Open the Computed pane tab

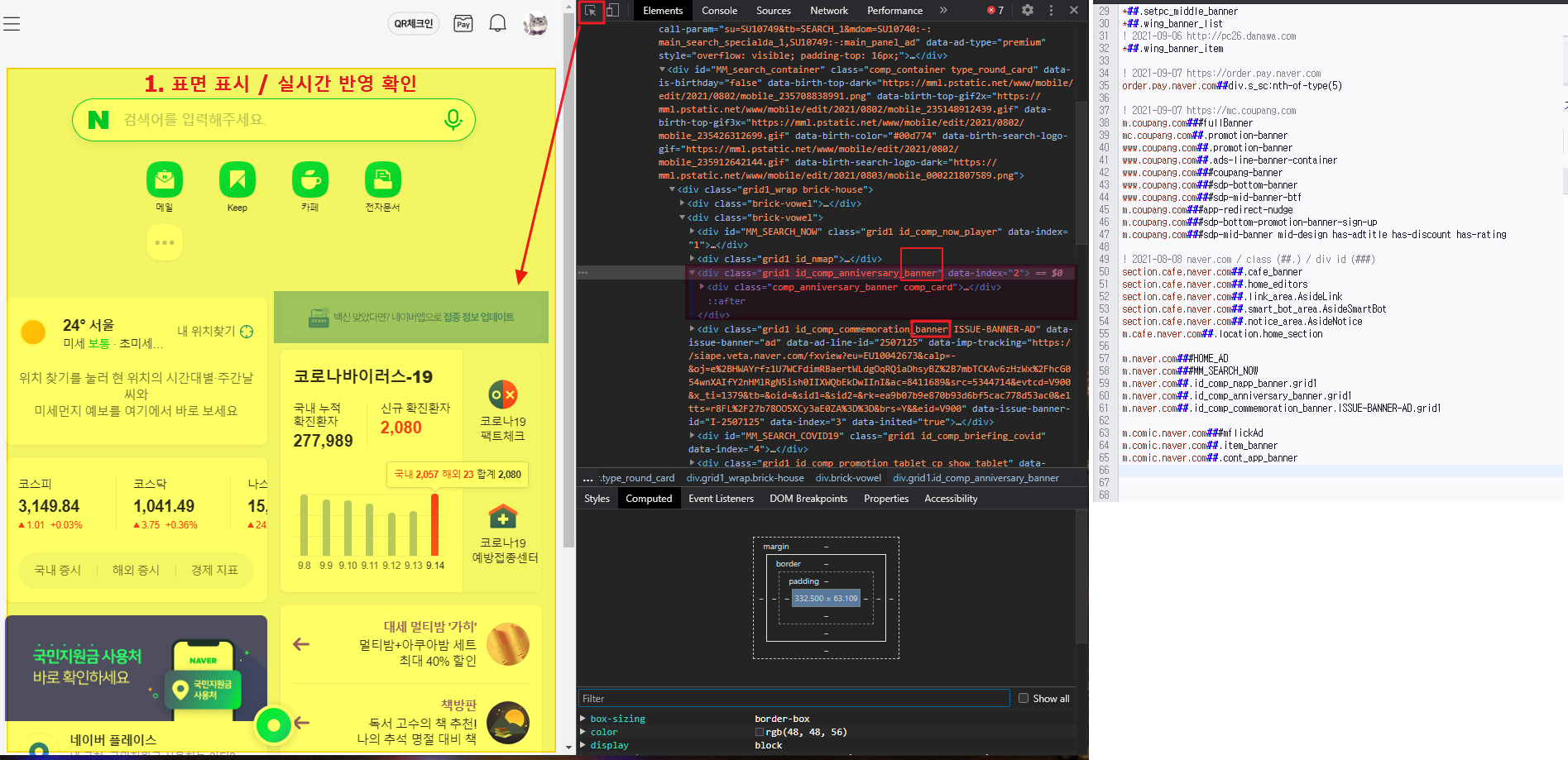(x=649, y=499)
